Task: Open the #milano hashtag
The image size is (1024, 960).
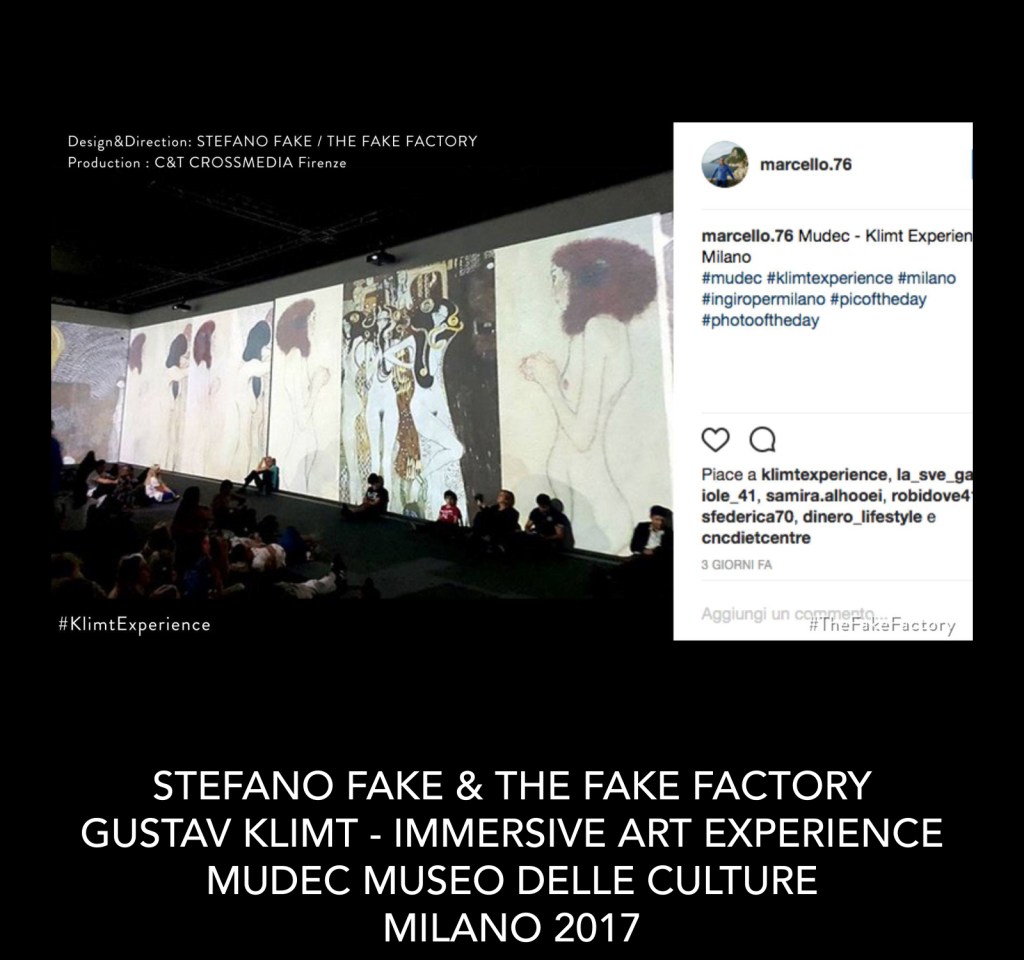Action: (x=927, y=278)
